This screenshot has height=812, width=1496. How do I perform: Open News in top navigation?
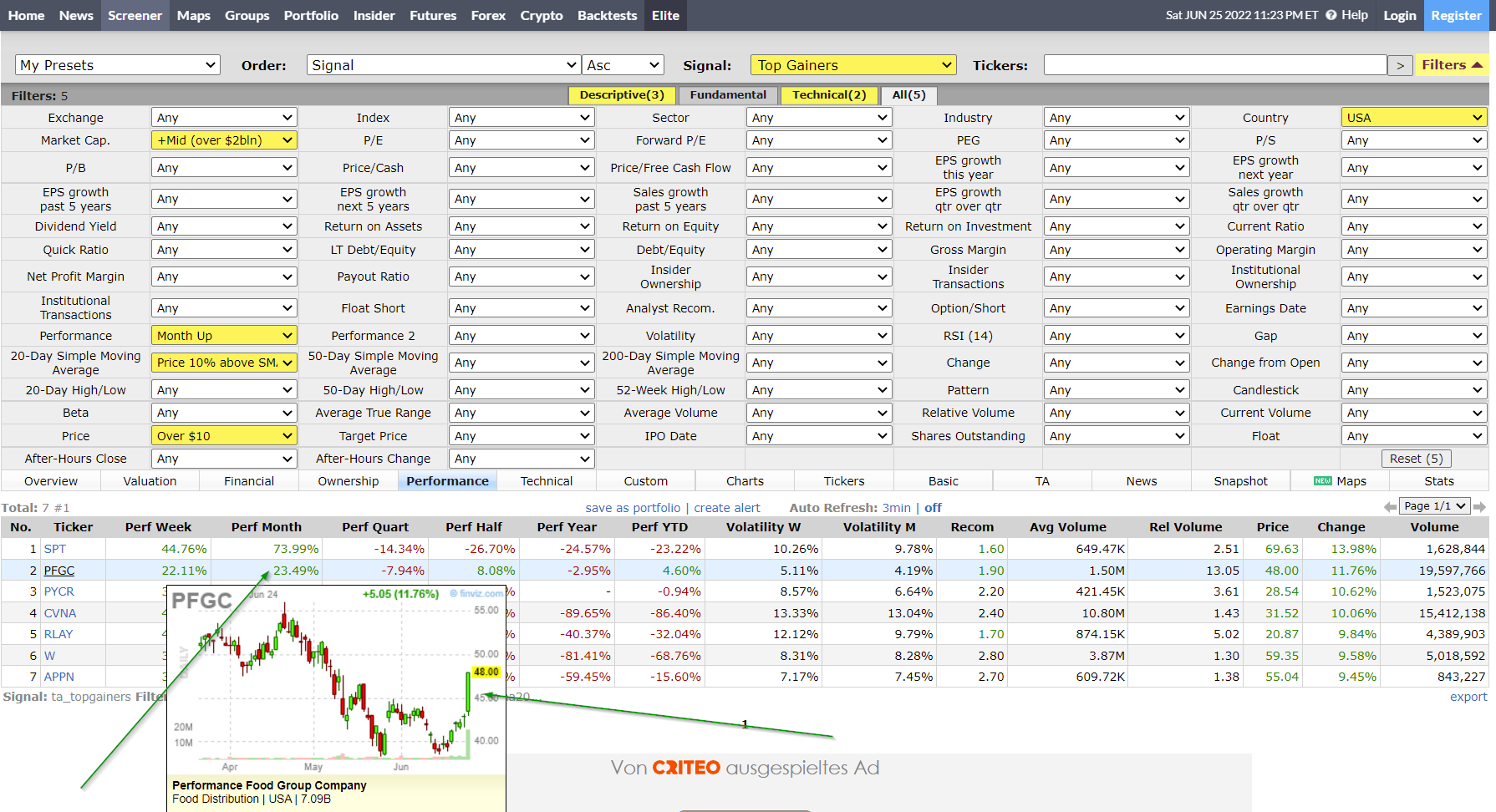pos(76,15)
